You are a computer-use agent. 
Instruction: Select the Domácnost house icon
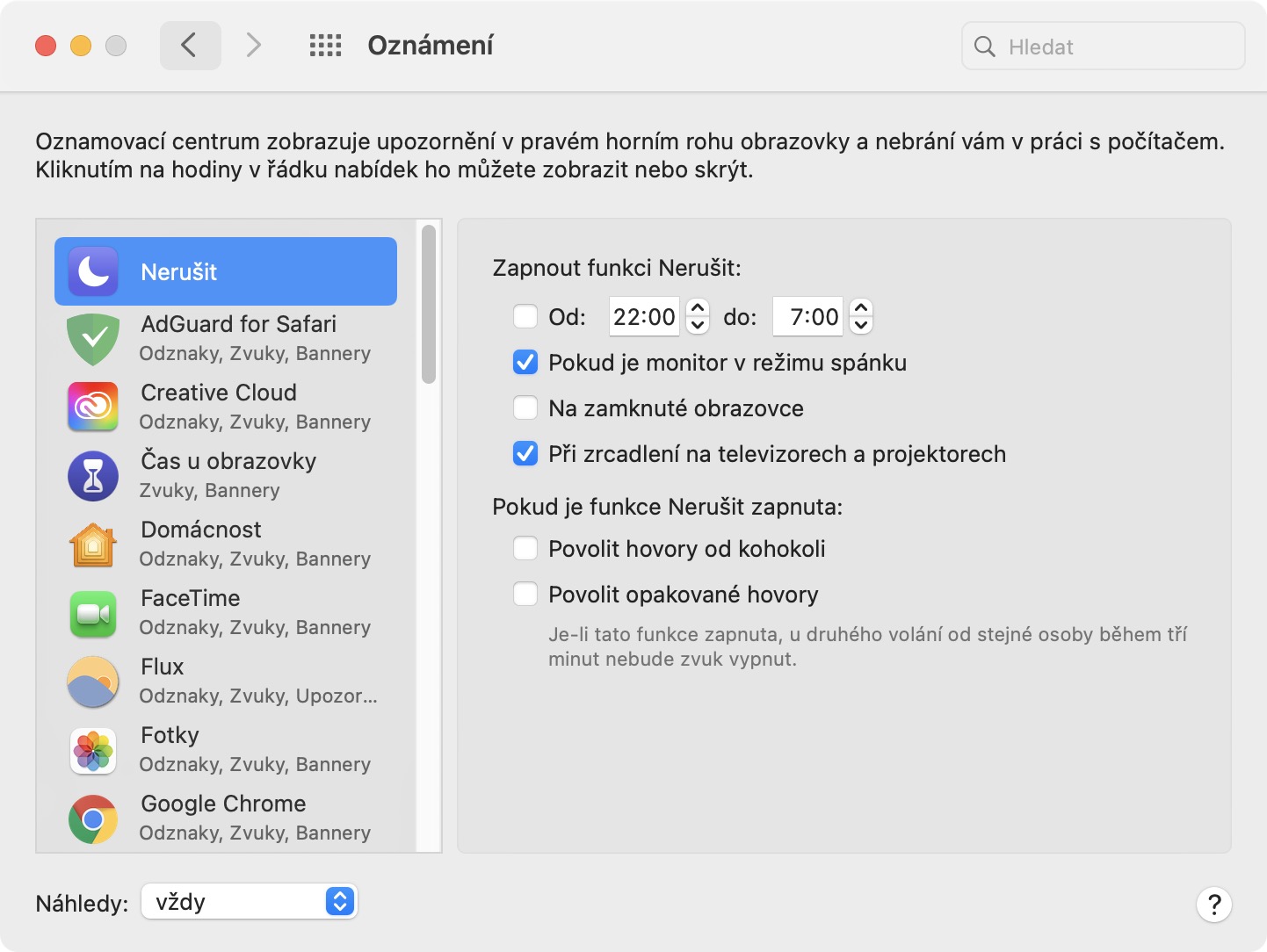pos(93,545)
